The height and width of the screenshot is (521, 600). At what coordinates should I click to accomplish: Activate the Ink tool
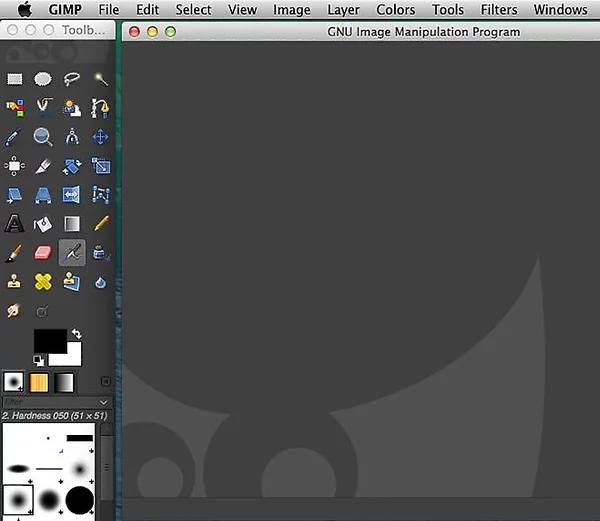101,253
